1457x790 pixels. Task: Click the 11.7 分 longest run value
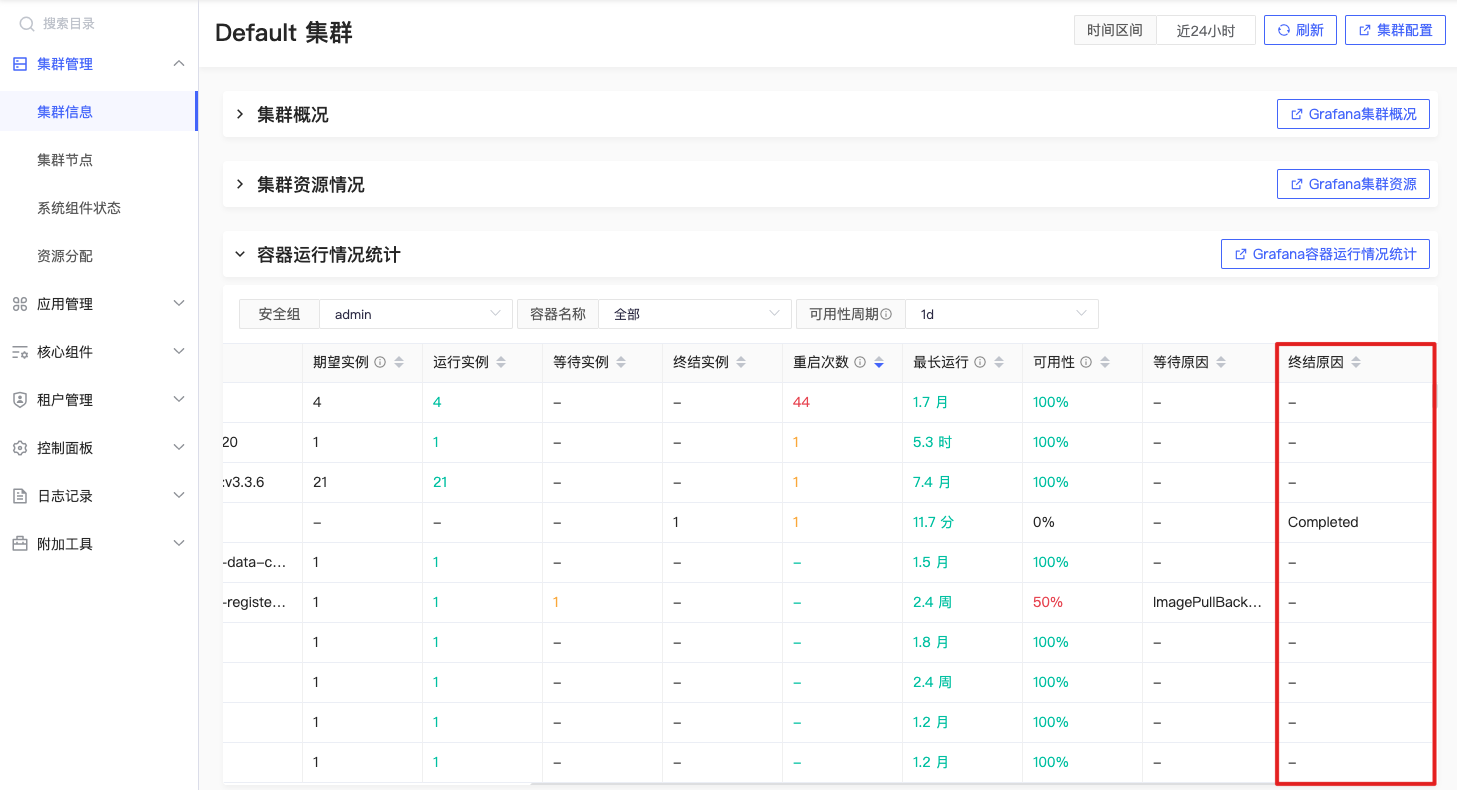(x=934, y=522)
